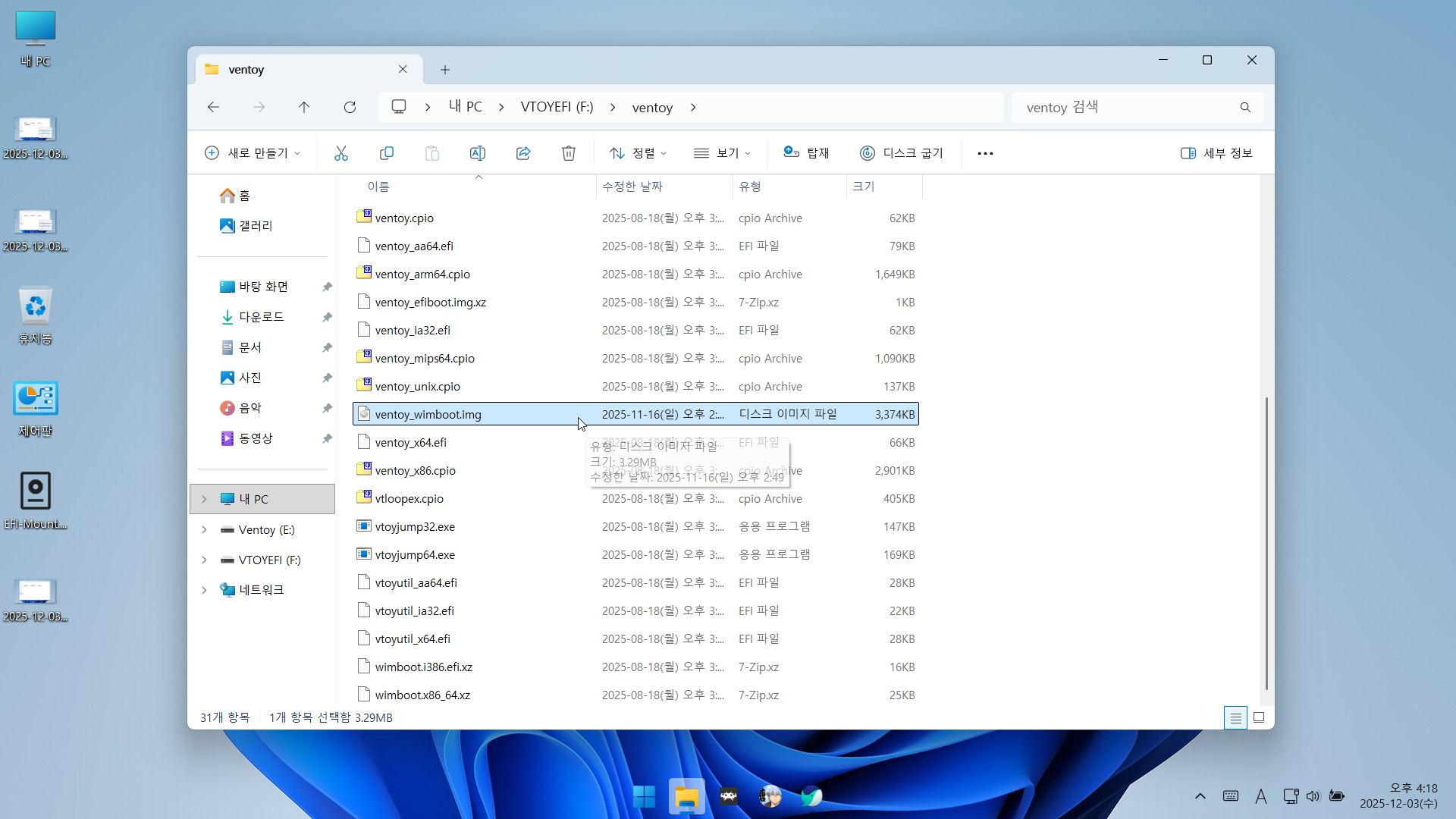Viewport: 1456px width, 819px height.
Task: Click the Copy icon in toolbar
Action: [387, 153]
